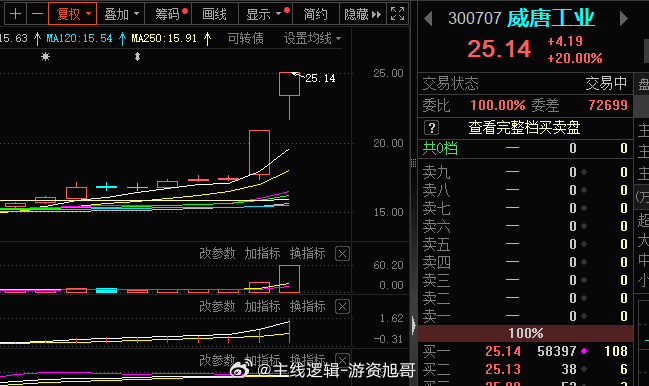Close the bottom indicator panel

pos(342,360)
